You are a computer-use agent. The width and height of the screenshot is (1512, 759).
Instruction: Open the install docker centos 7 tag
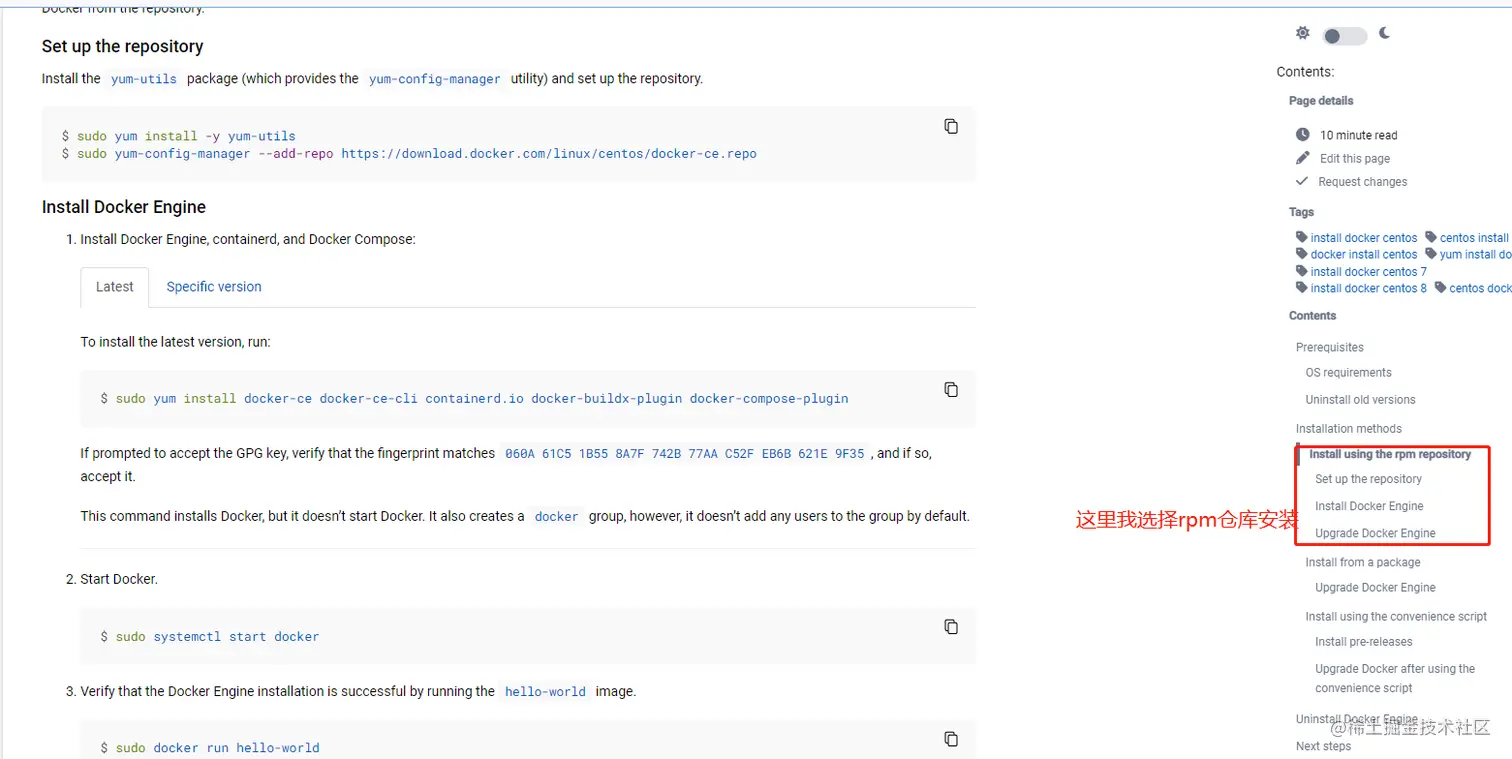(1369, 272)
